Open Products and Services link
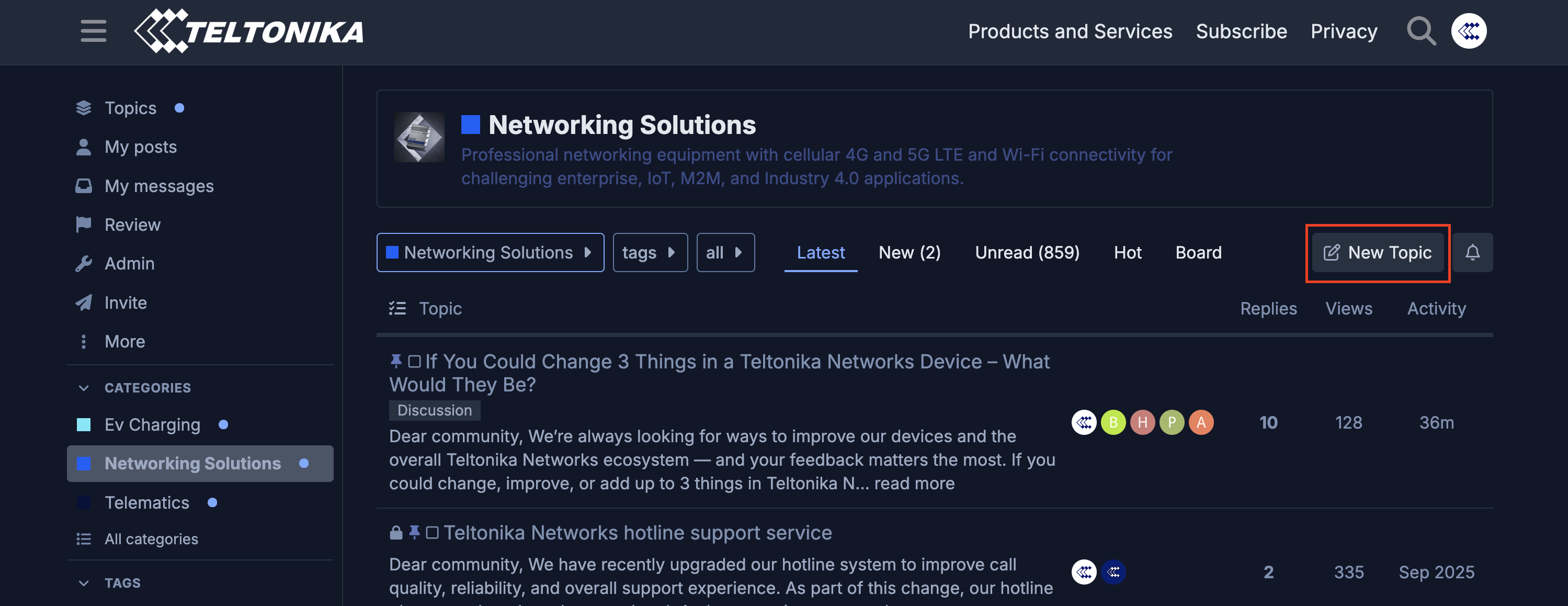The width and height of the screenshot is (1568, 606). 1070,31
